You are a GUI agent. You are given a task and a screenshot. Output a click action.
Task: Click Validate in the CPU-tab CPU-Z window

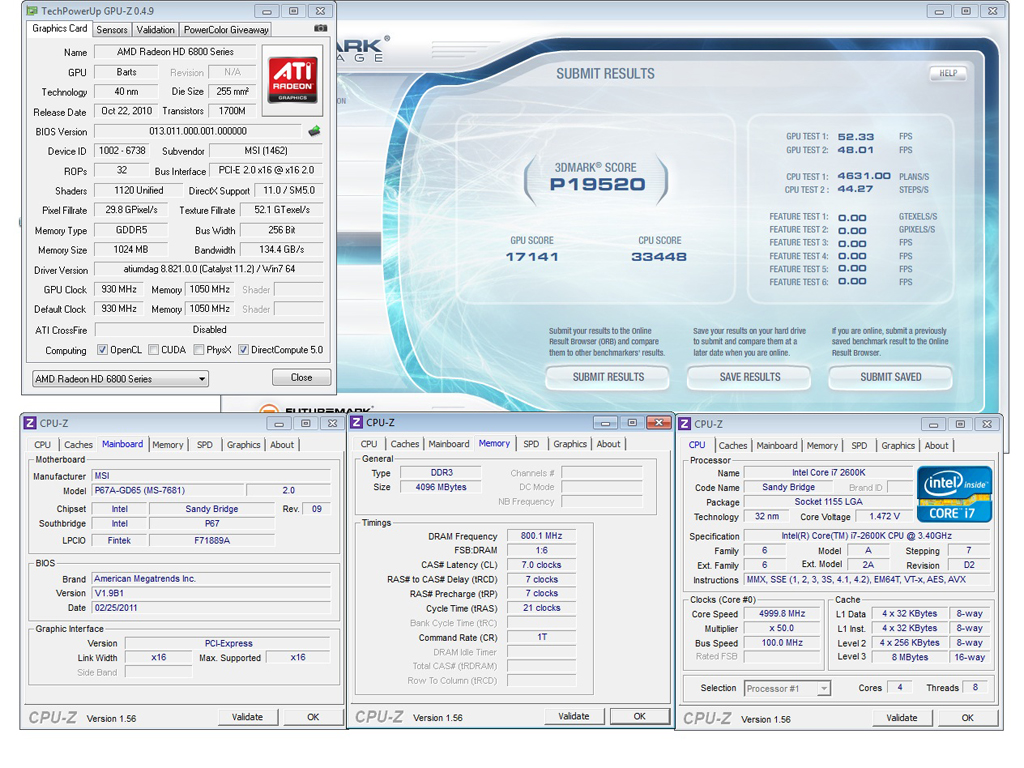(902, 718)
